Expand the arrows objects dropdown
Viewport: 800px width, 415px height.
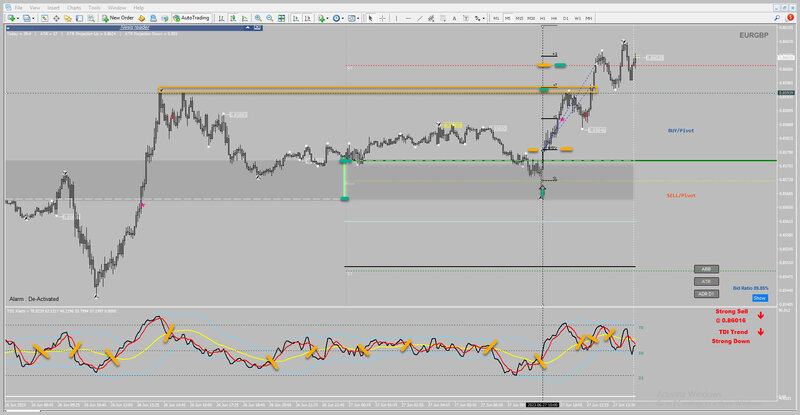(484, 18)
